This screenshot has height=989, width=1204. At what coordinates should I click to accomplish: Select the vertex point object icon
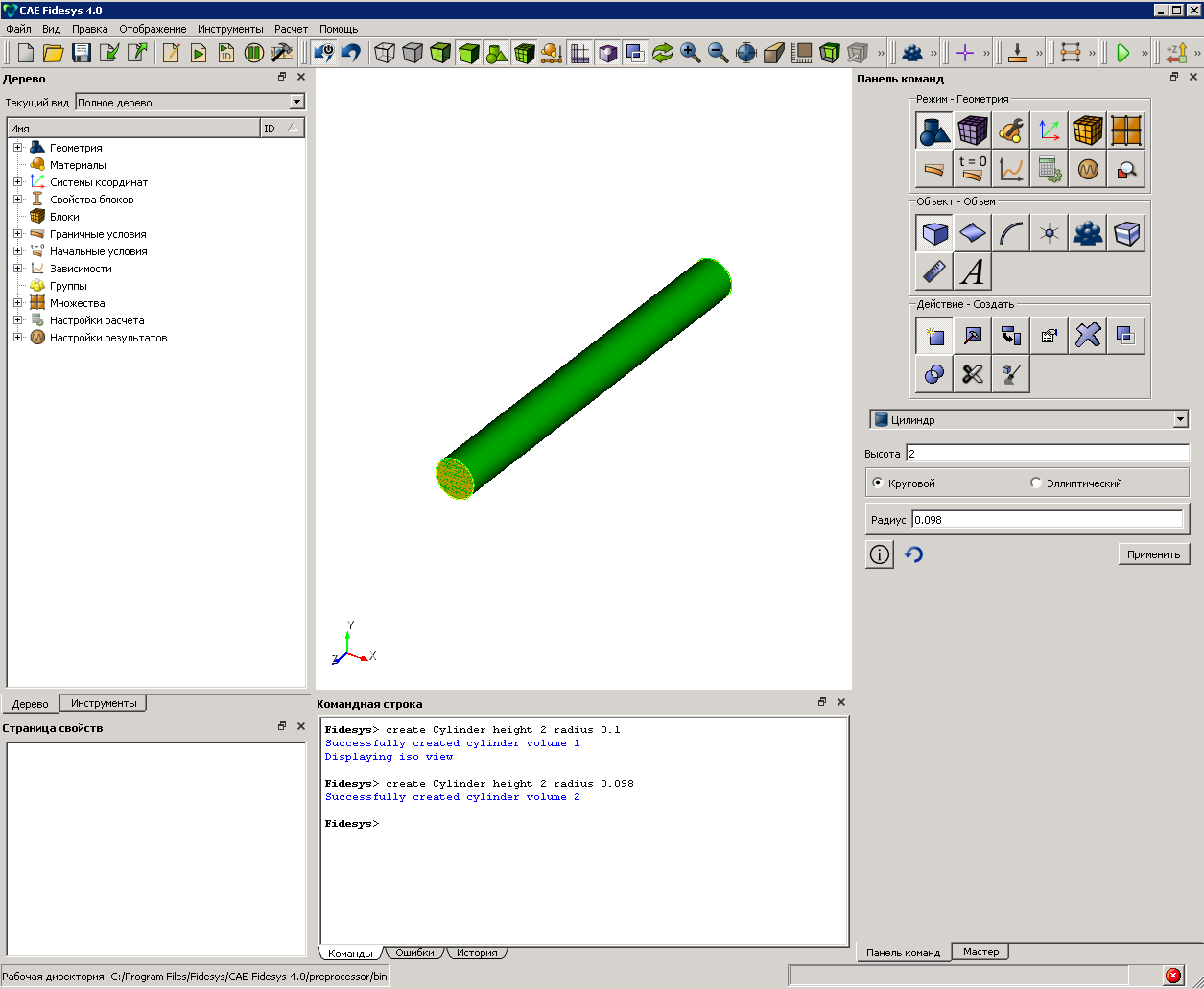click(1049, 232)
